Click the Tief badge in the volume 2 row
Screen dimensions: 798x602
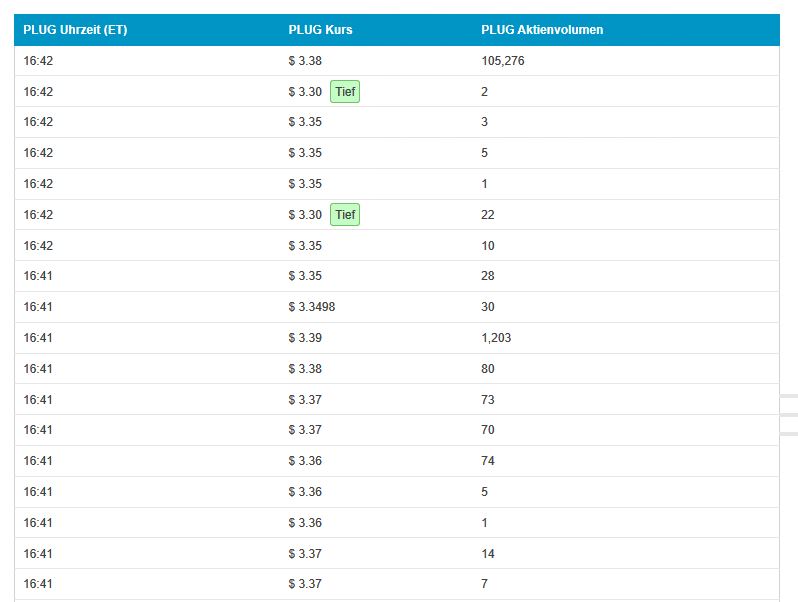tap(345, 92)
